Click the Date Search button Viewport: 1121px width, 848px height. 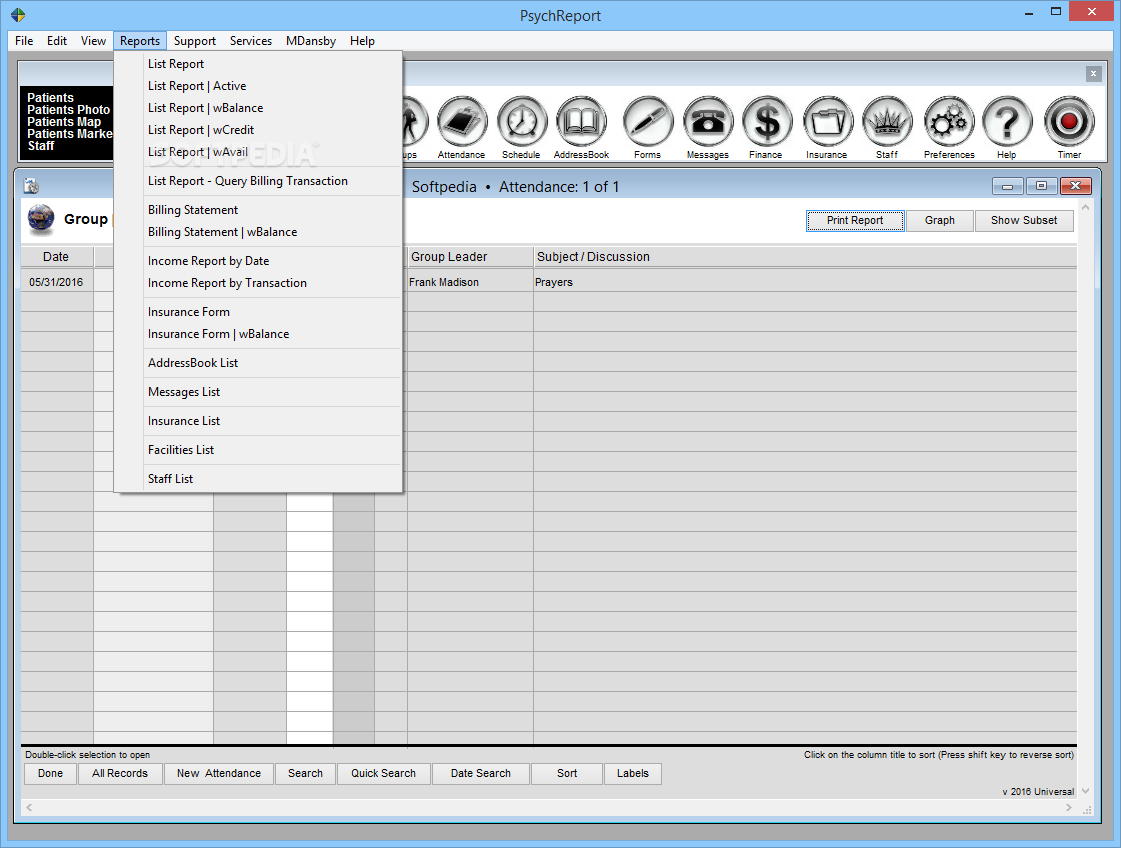[x=480, y=774]
